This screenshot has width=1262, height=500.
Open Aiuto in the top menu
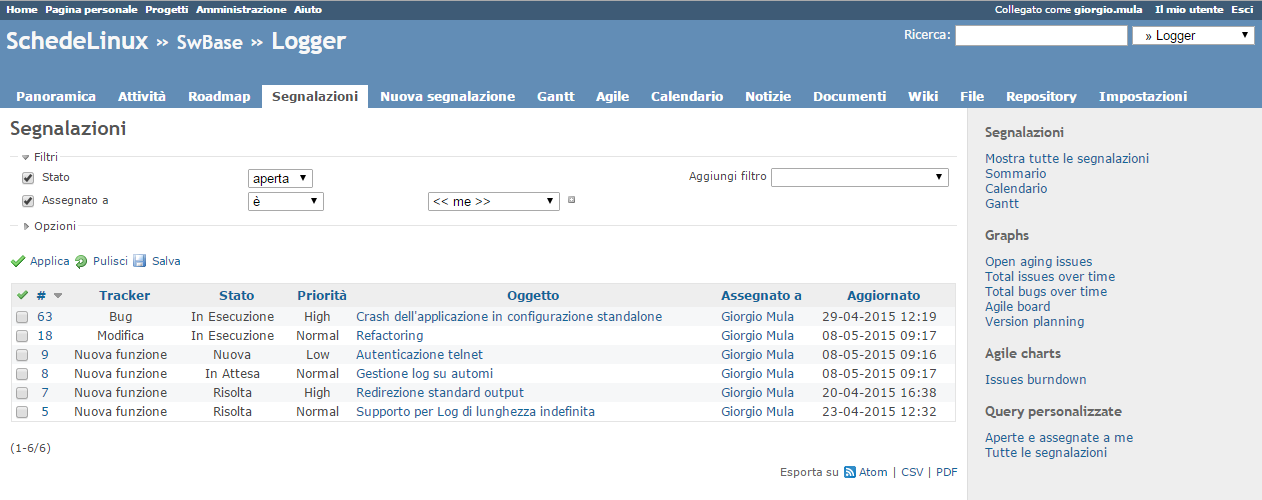tap(308, 9)
